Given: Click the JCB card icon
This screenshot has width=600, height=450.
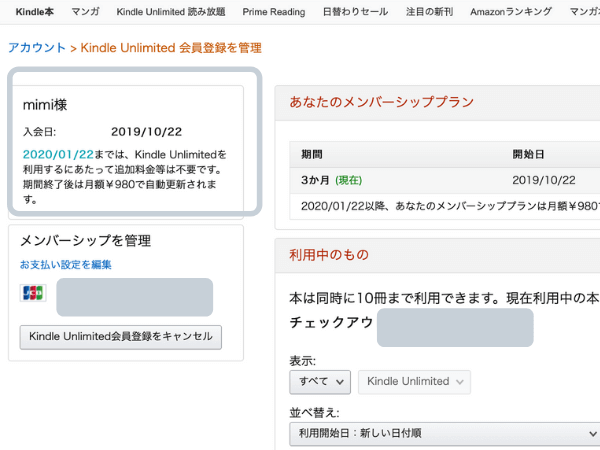Looking at the screenshot, I should click(x=33, y=293).
